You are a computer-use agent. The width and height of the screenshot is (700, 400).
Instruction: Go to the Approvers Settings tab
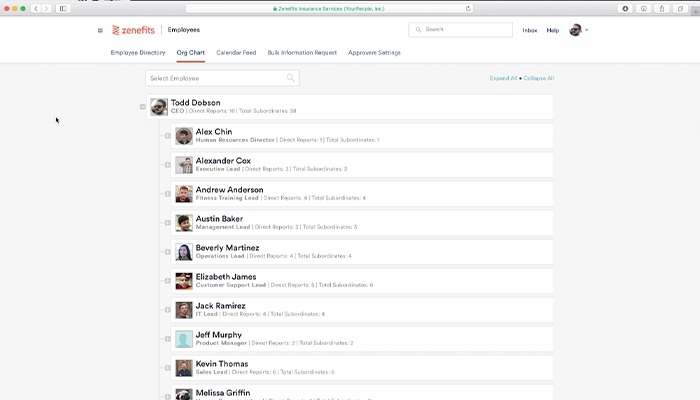click(374, 53)
